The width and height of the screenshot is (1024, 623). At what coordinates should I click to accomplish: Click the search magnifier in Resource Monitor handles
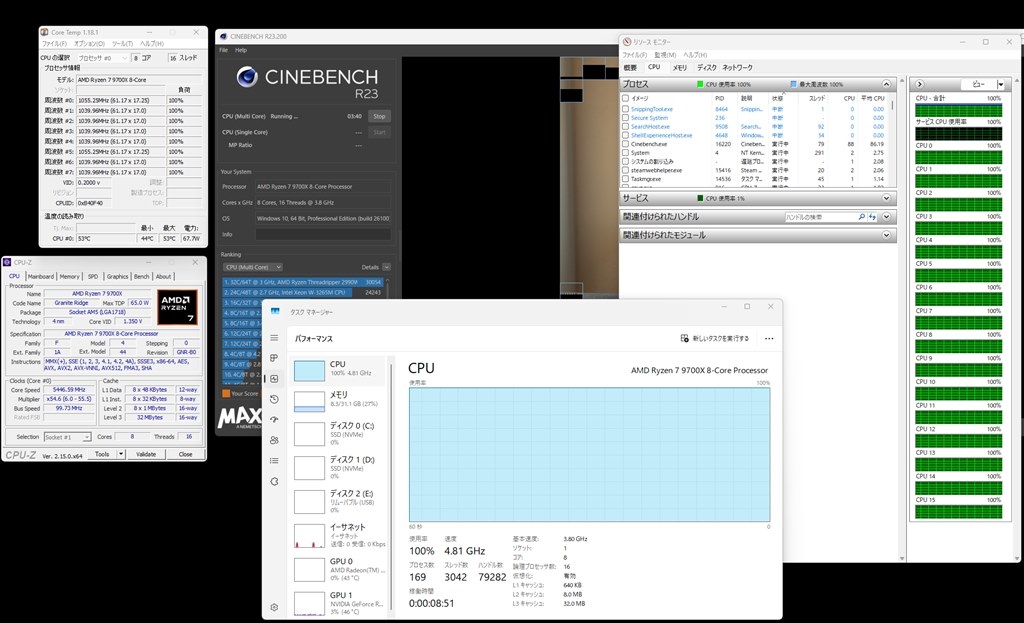pyautogui.click(x=861, y=217)
